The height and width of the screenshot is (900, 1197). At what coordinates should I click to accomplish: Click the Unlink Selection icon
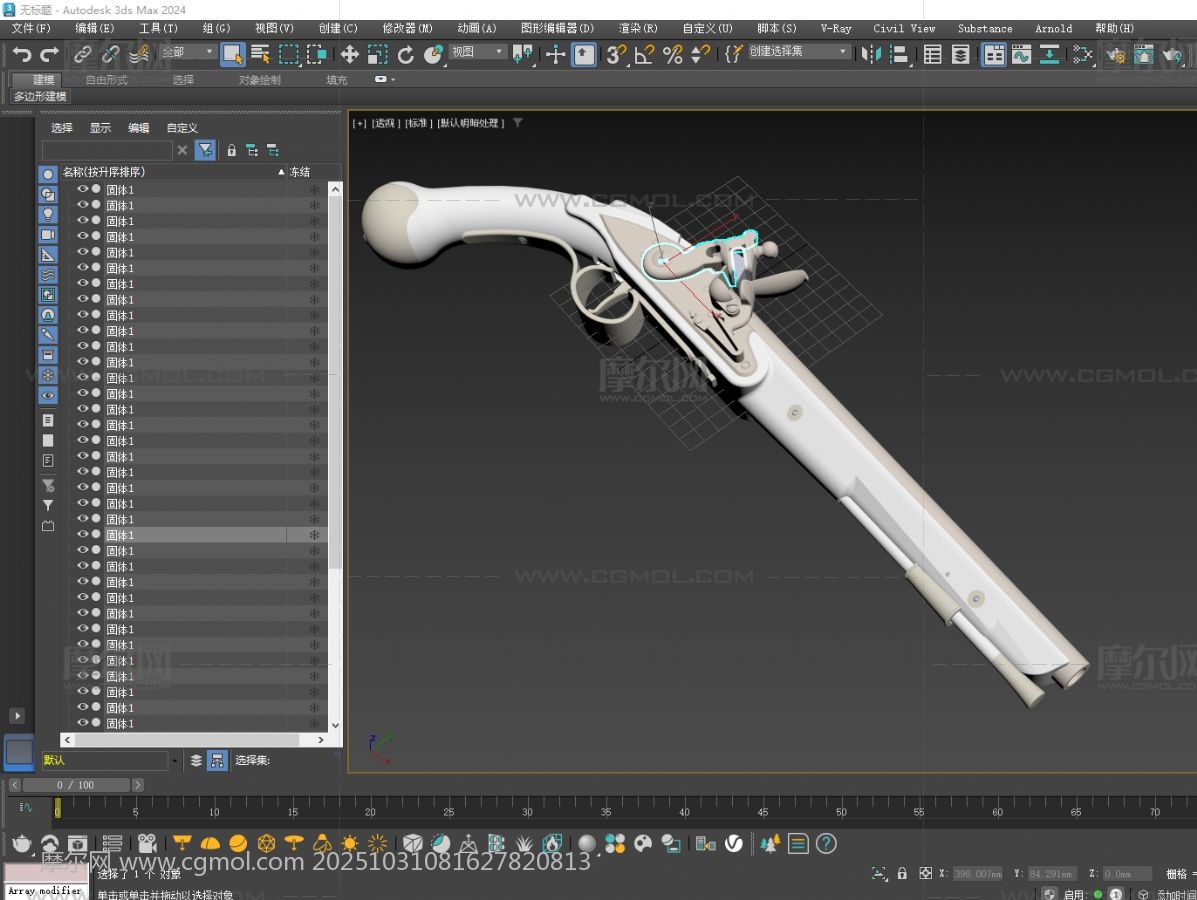click(x=110, y=54)
